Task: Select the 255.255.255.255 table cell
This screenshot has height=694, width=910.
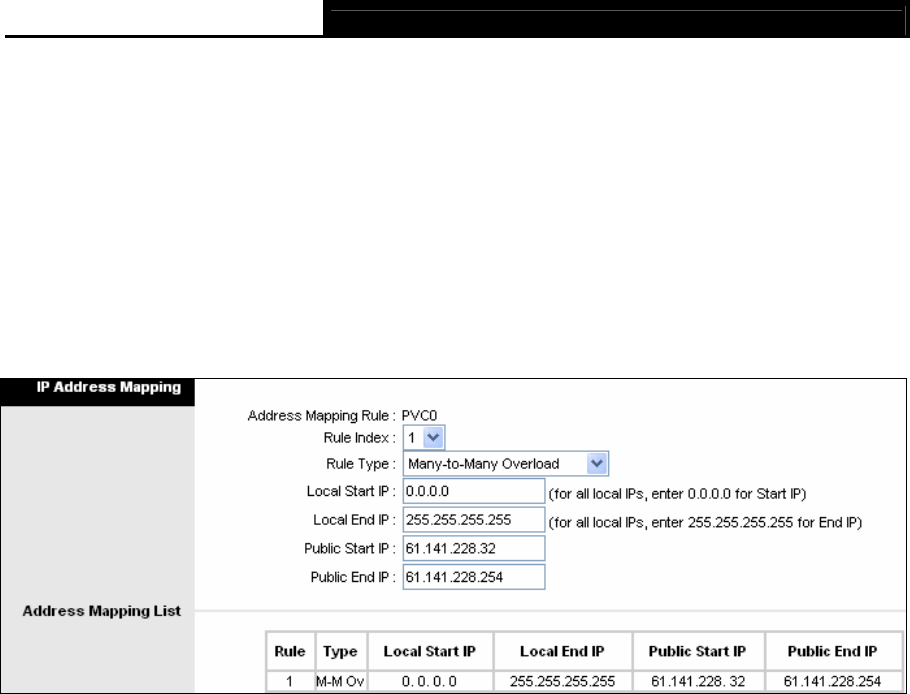Action: [562, 682]
